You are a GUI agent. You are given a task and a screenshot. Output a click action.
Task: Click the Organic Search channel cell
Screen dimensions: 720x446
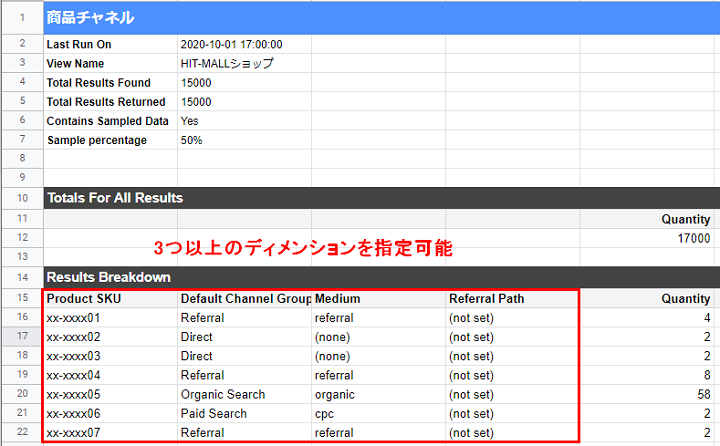click(x=223, y=394)
